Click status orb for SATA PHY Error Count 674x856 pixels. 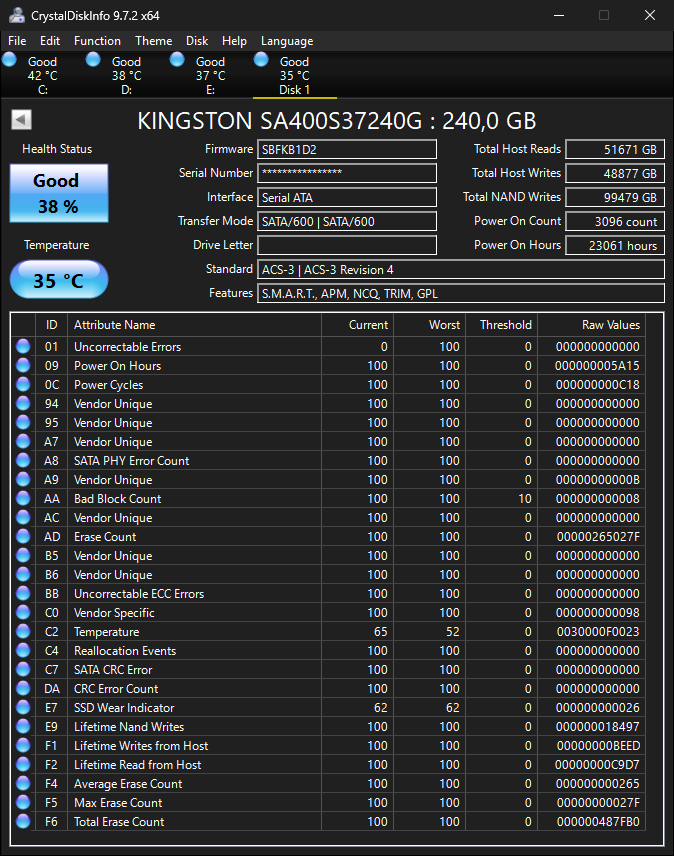[x=23, y=460]
